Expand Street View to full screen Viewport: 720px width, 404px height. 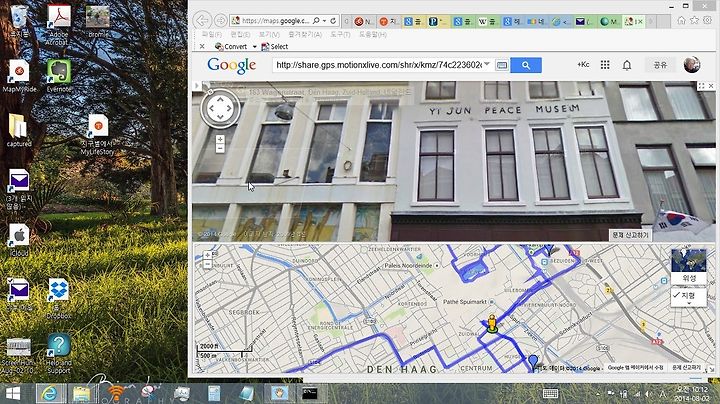pos(701,86)
